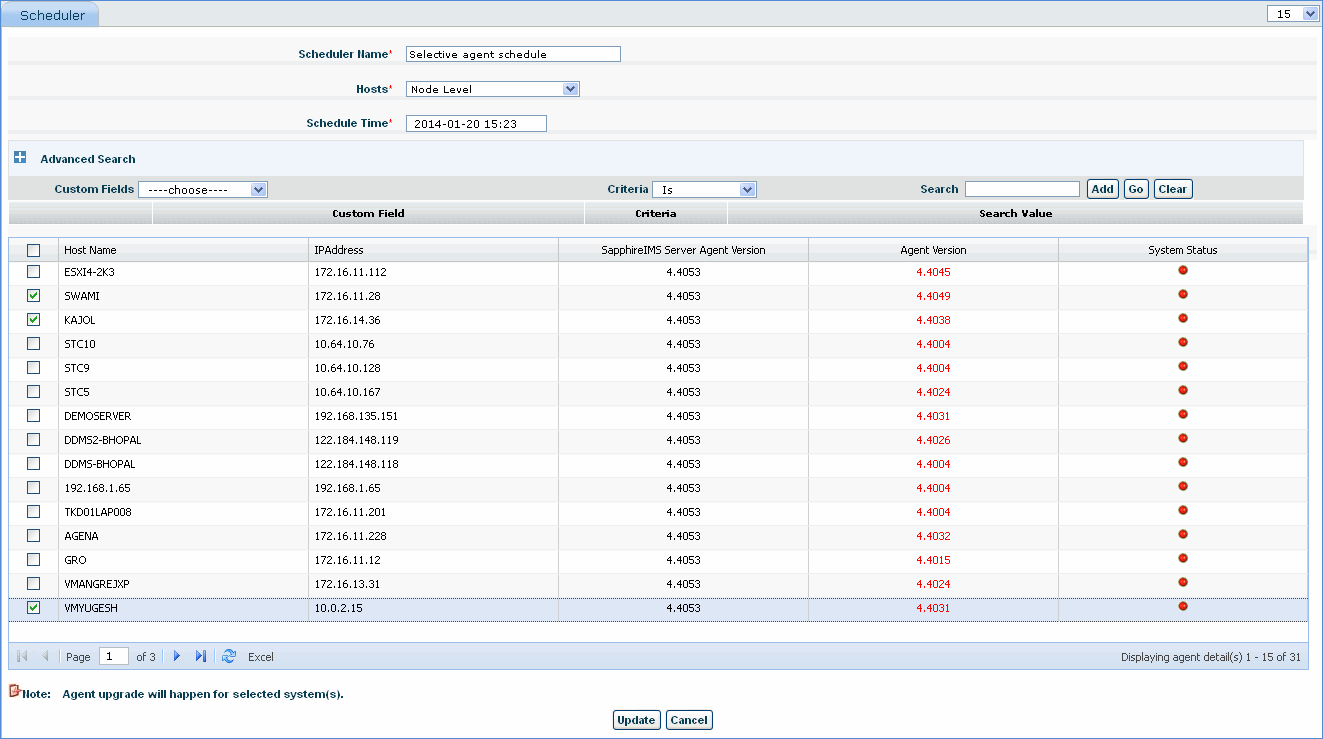Sort by Host Name column header
This screenshot has height=739, width=1323.
click(90, 250)
